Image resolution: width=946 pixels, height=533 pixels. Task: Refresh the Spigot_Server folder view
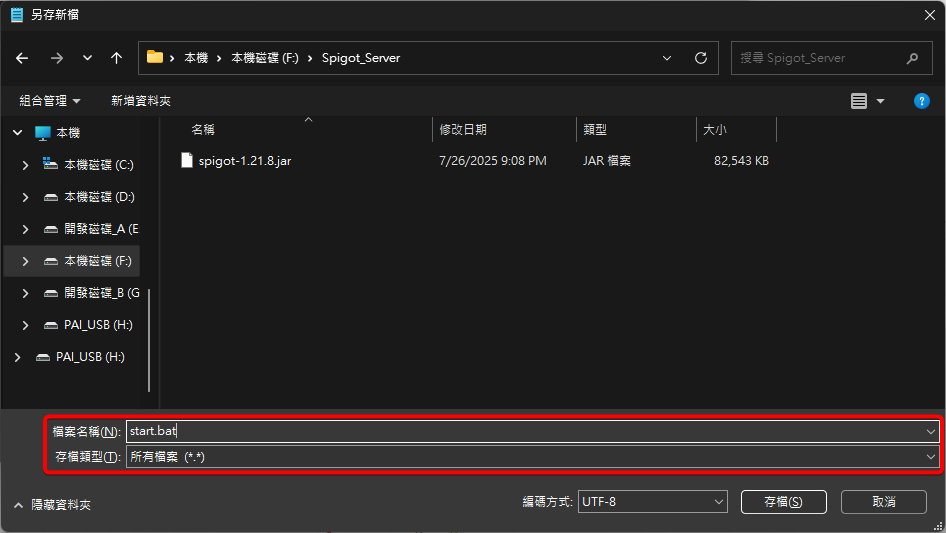(701, 58)
